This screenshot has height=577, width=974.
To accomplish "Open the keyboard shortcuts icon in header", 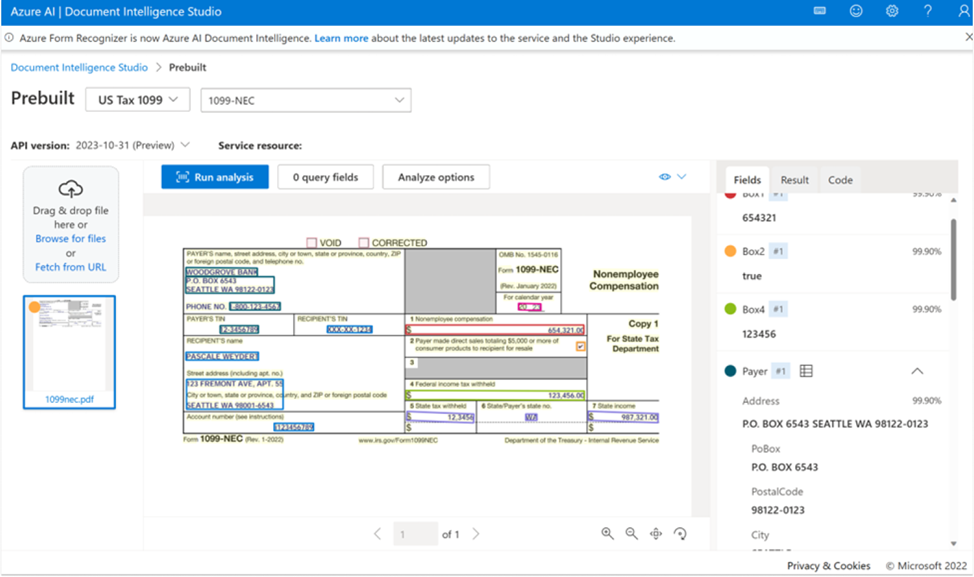I will tap(820, 11).
